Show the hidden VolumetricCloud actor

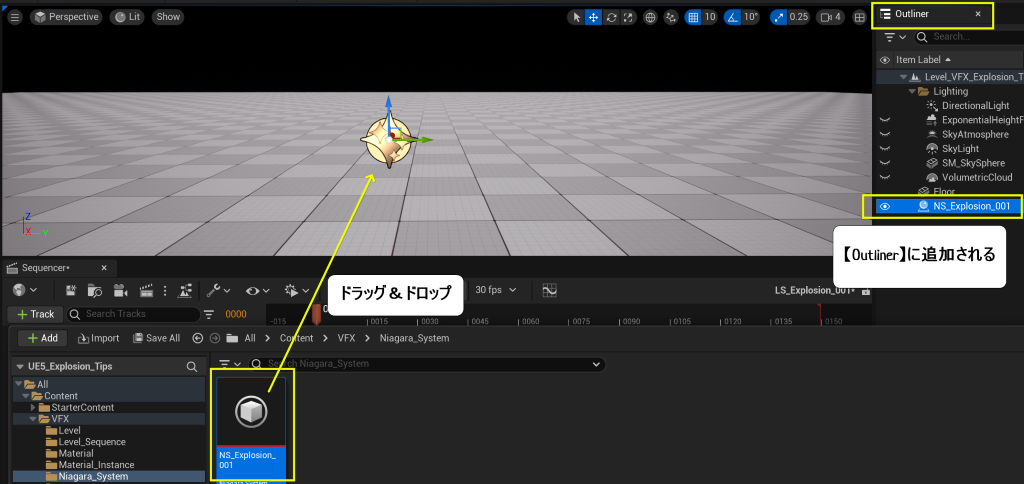pos(885,178)
